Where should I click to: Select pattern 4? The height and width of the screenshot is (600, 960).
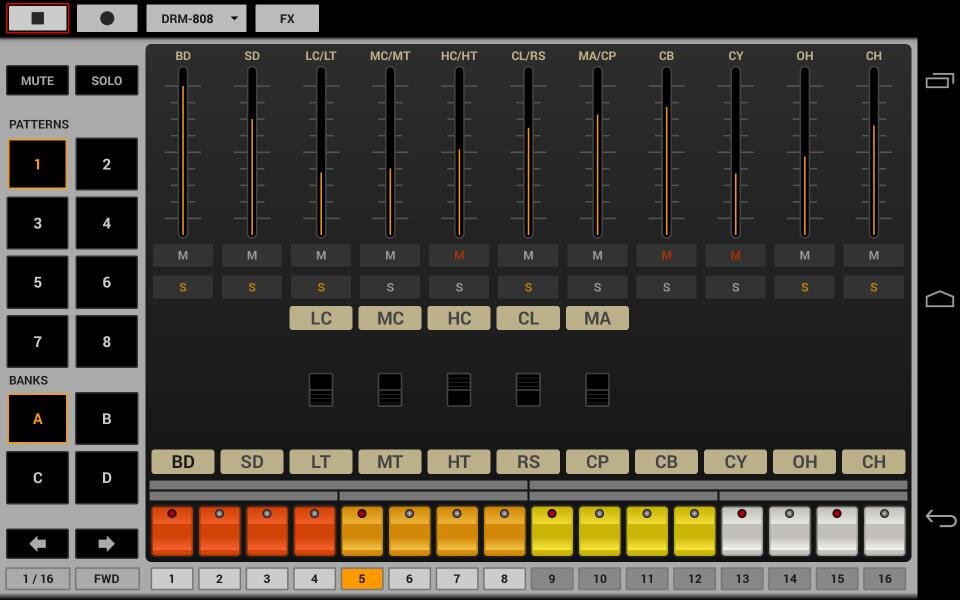106,223
